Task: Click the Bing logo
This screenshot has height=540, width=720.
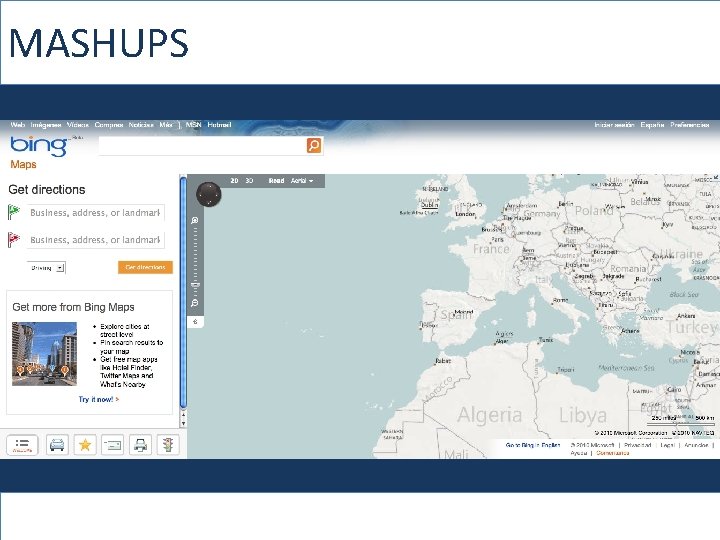Action: click(x=39, y=146)
